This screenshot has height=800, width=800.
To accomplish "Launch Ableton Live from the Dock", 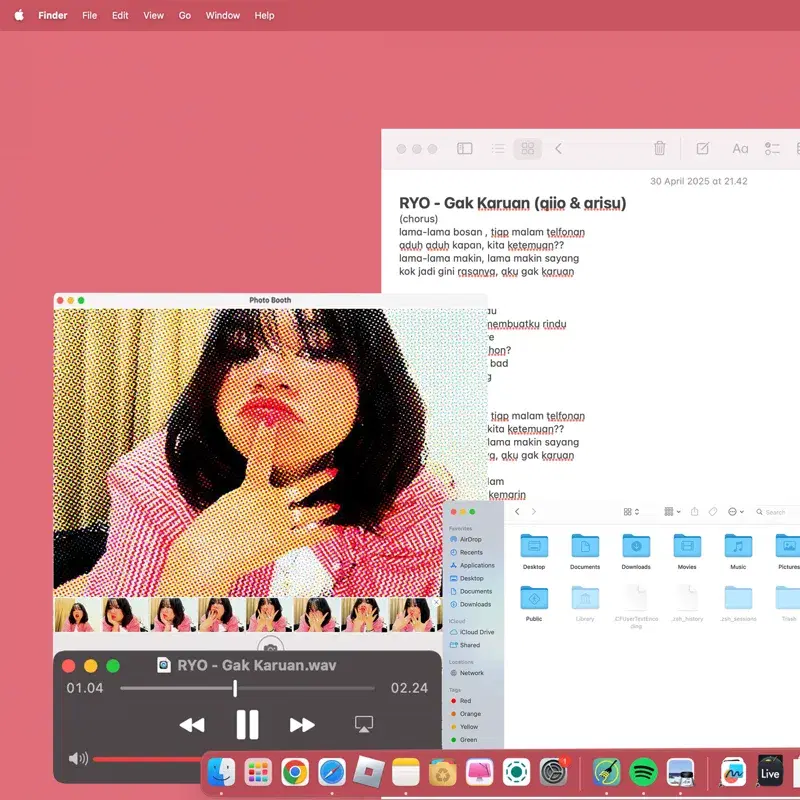I will click(x=769, y=772).
